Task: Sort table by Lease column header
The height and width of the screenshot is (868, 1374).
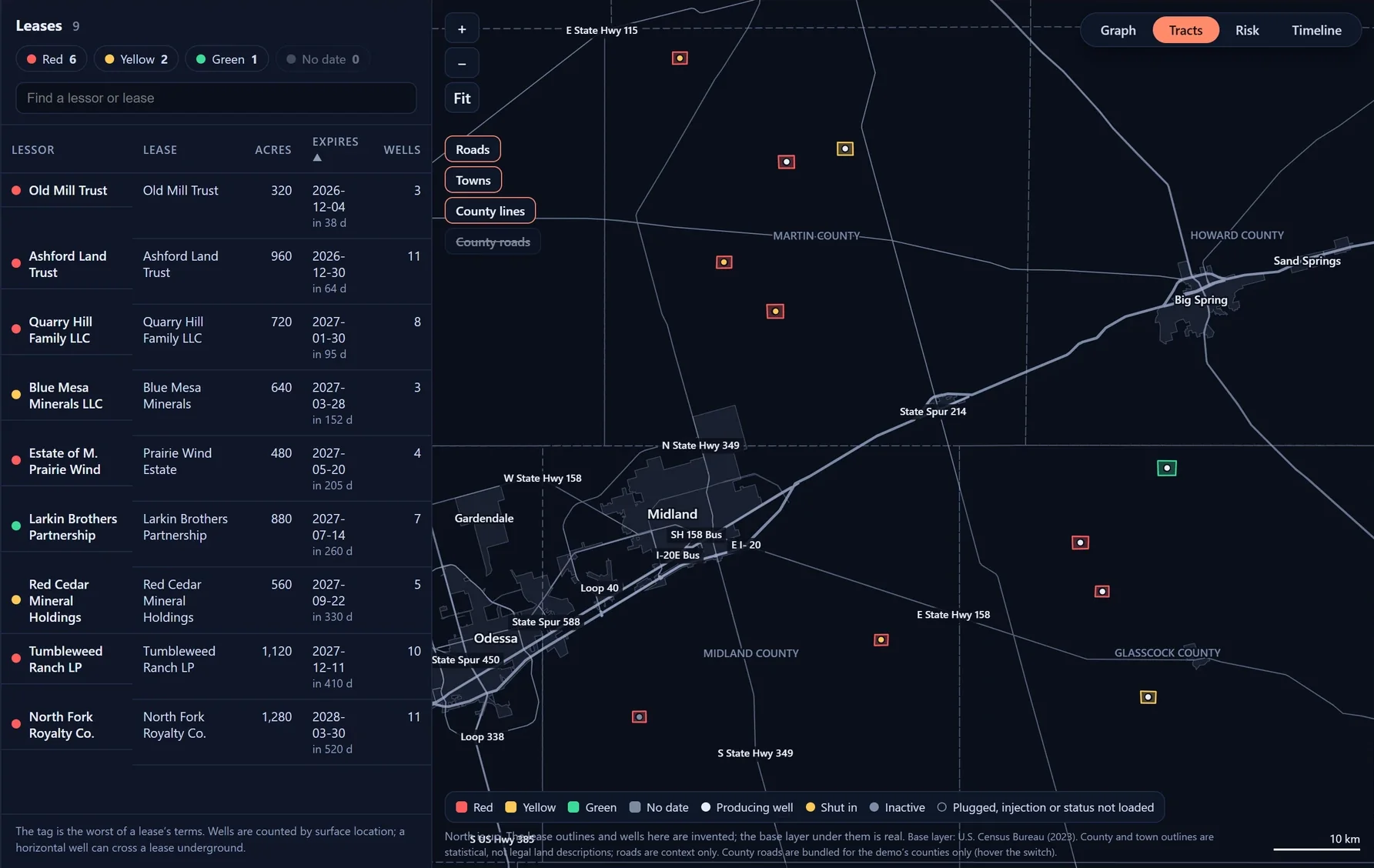Action: (x=160, y=150)
